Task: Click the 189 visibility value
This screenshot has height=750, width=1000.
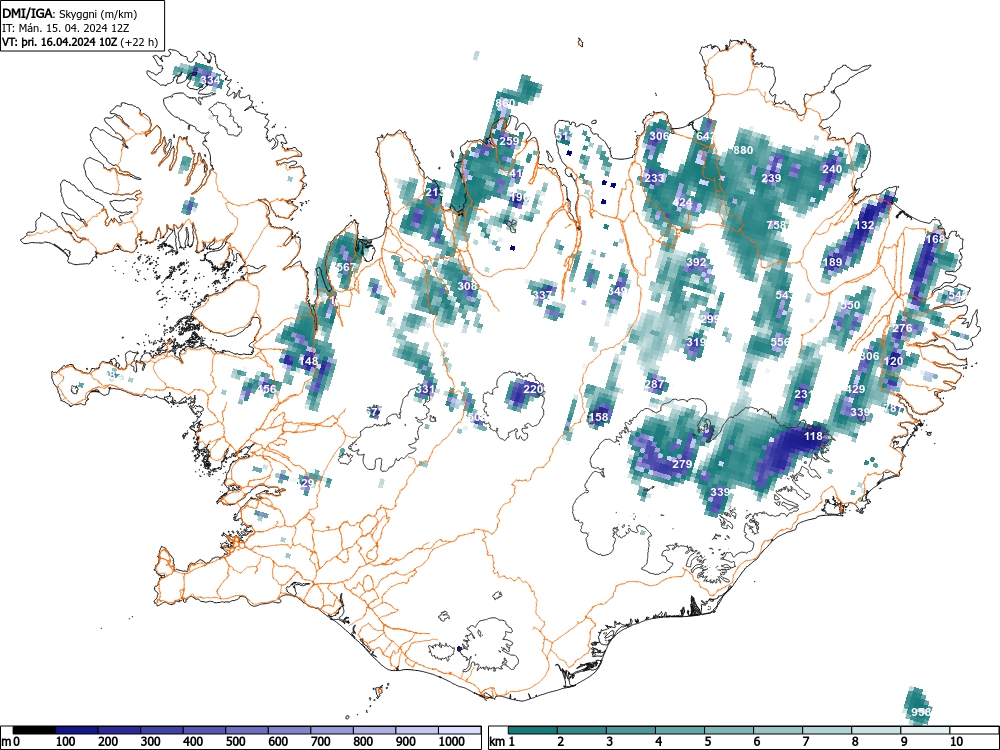Action: [x=833, y=262]
